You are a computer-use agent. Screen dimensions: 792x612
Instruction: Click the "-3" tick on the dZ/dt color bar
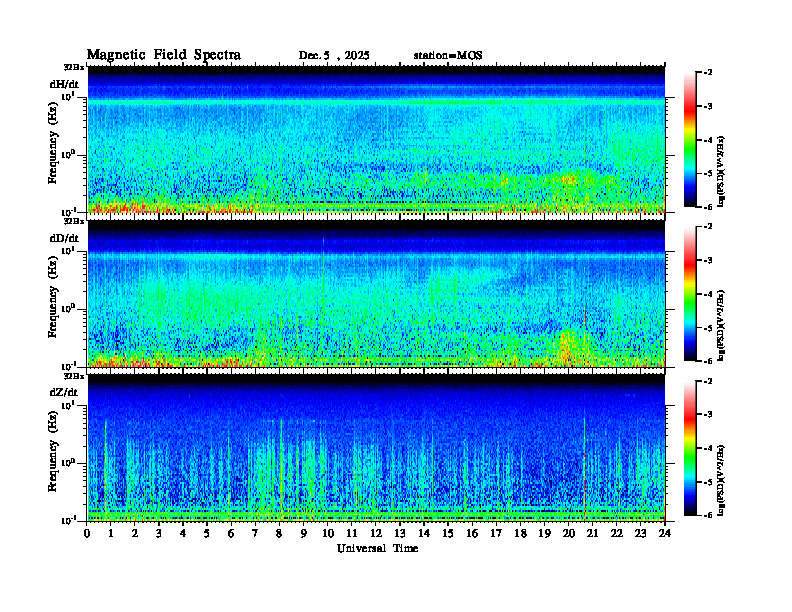[x=708, y=414]
